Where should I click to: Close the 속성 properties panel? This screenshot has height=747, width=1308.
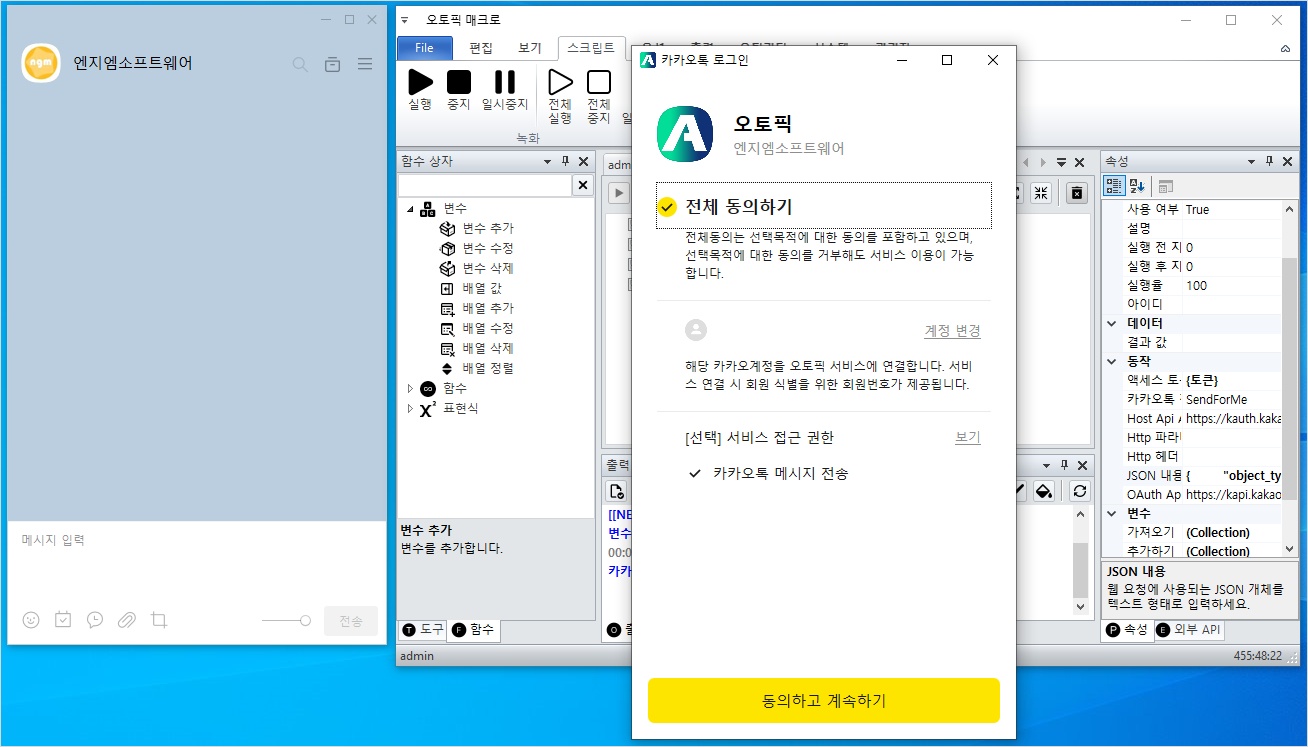[x=1287, y=162]
